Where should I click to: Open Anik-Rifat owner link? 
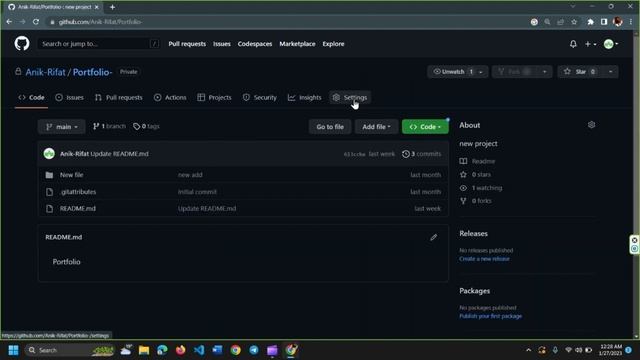[45, 72]
